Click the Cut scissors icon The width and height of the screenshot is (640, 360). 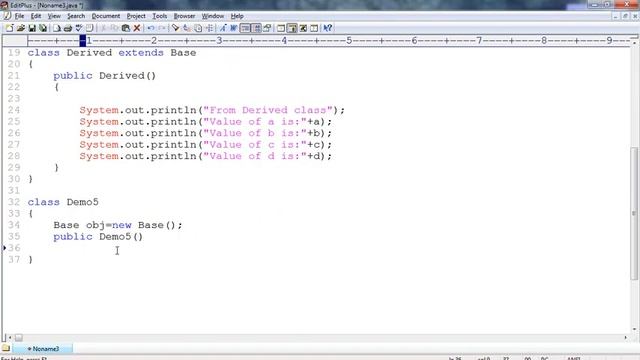pyautogui.click(x=104, y=28)
